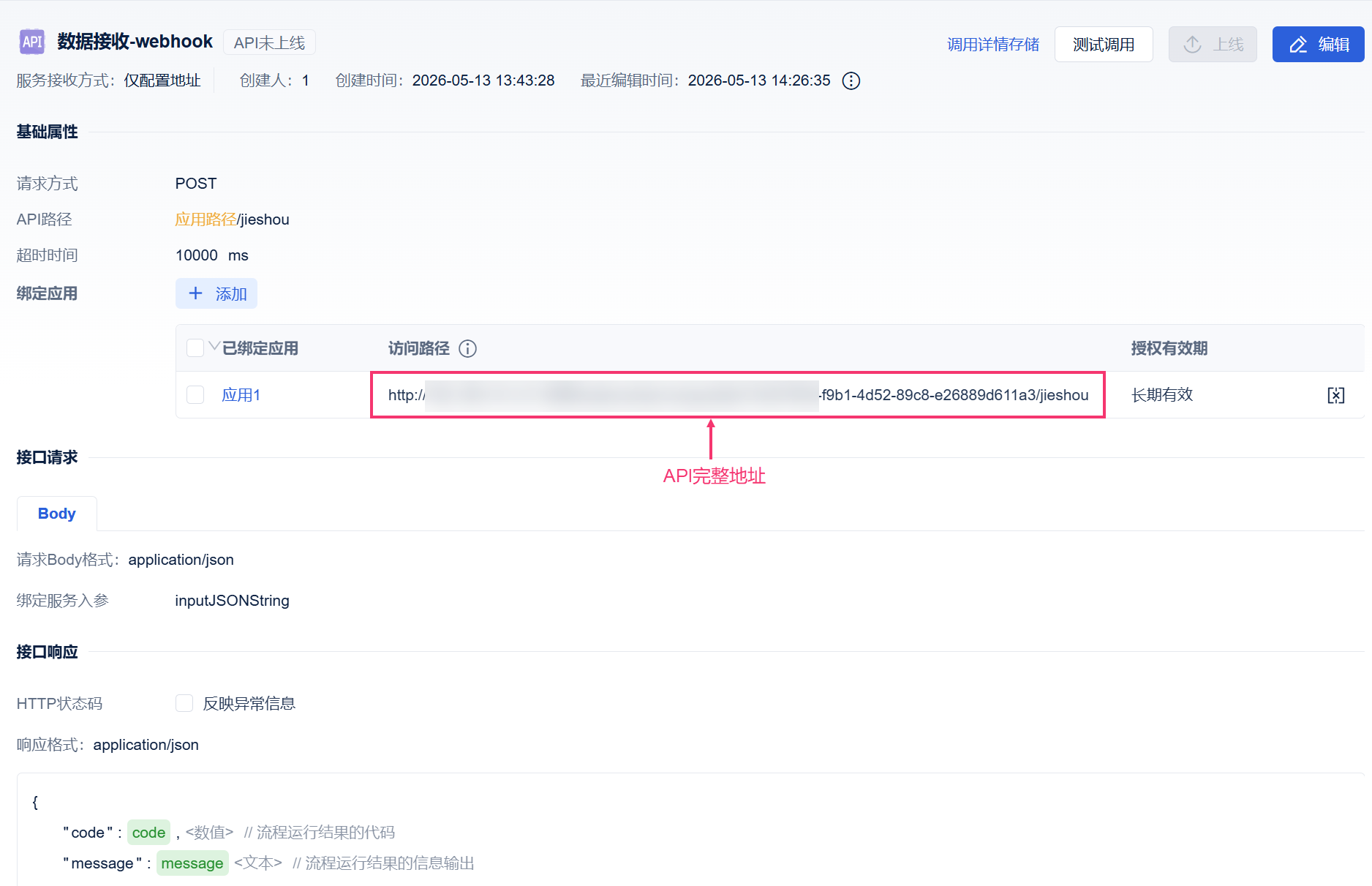Click the pencil icon on the 编辑 button
The width and height of the screenshot is (1372, 886).
coord(1298,45)
